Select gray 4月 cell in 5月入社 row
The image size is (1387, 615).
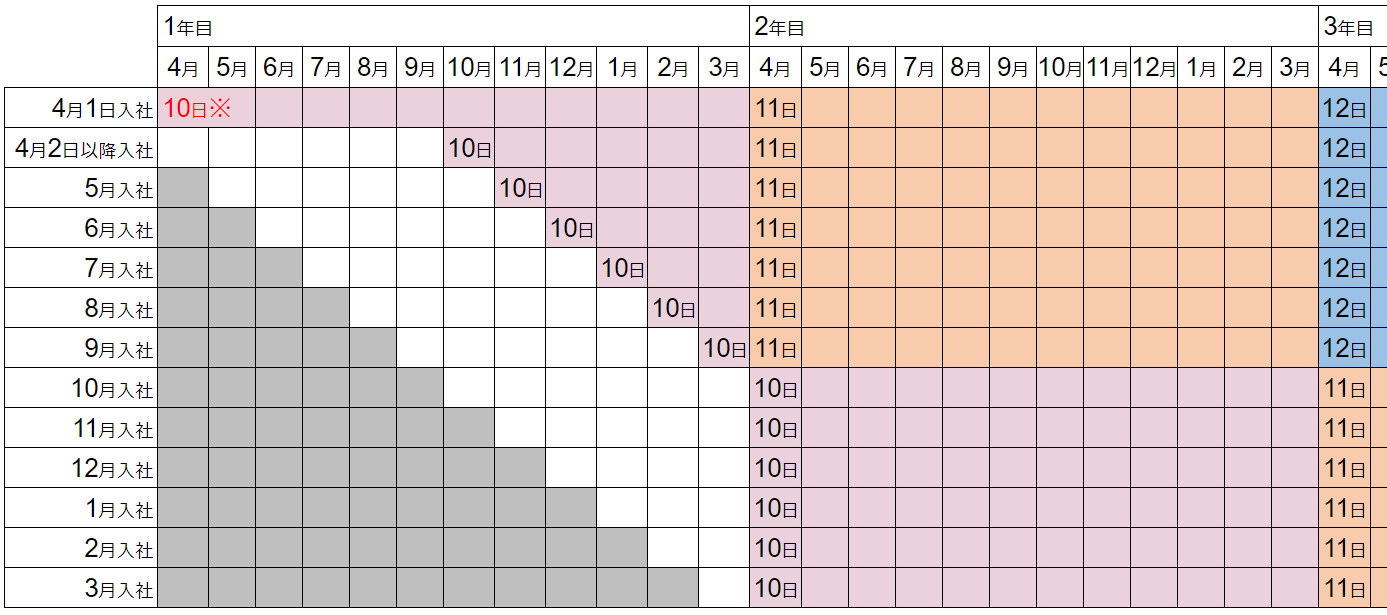tap(184, 188)
